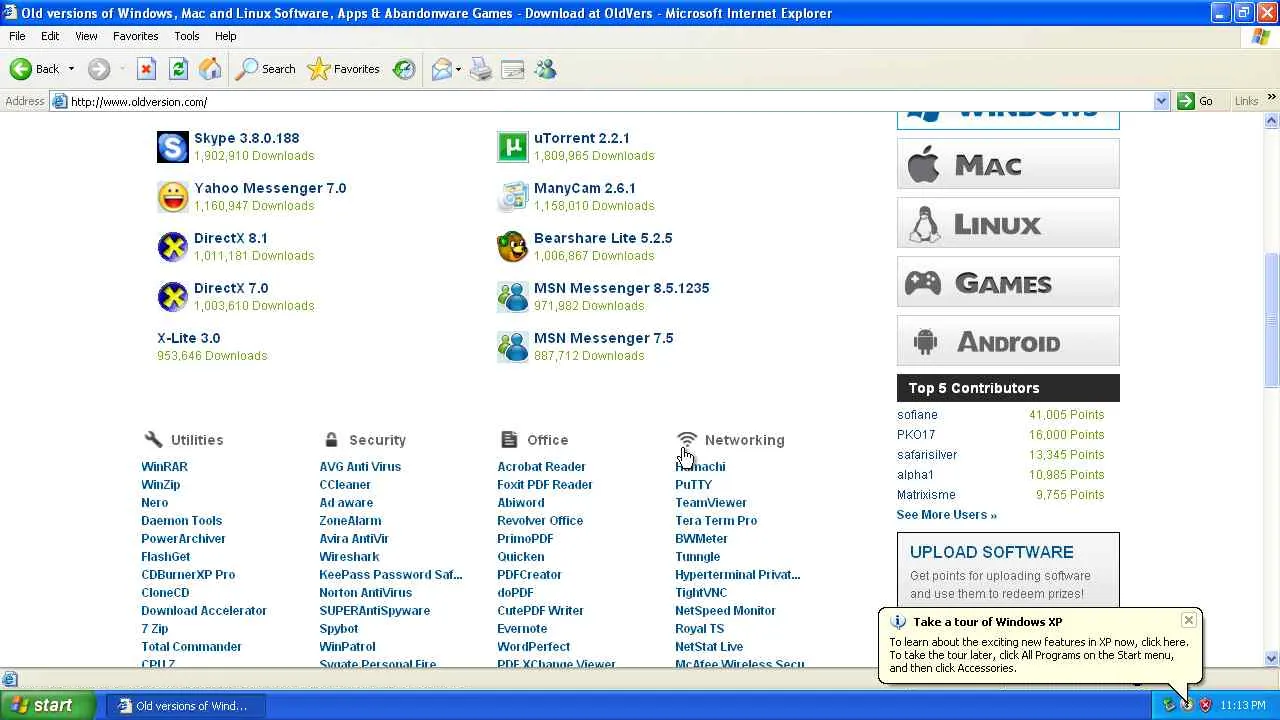1280x720 pixels.
Task: Click the uTorrent green icon
Action: coord(513,147)
